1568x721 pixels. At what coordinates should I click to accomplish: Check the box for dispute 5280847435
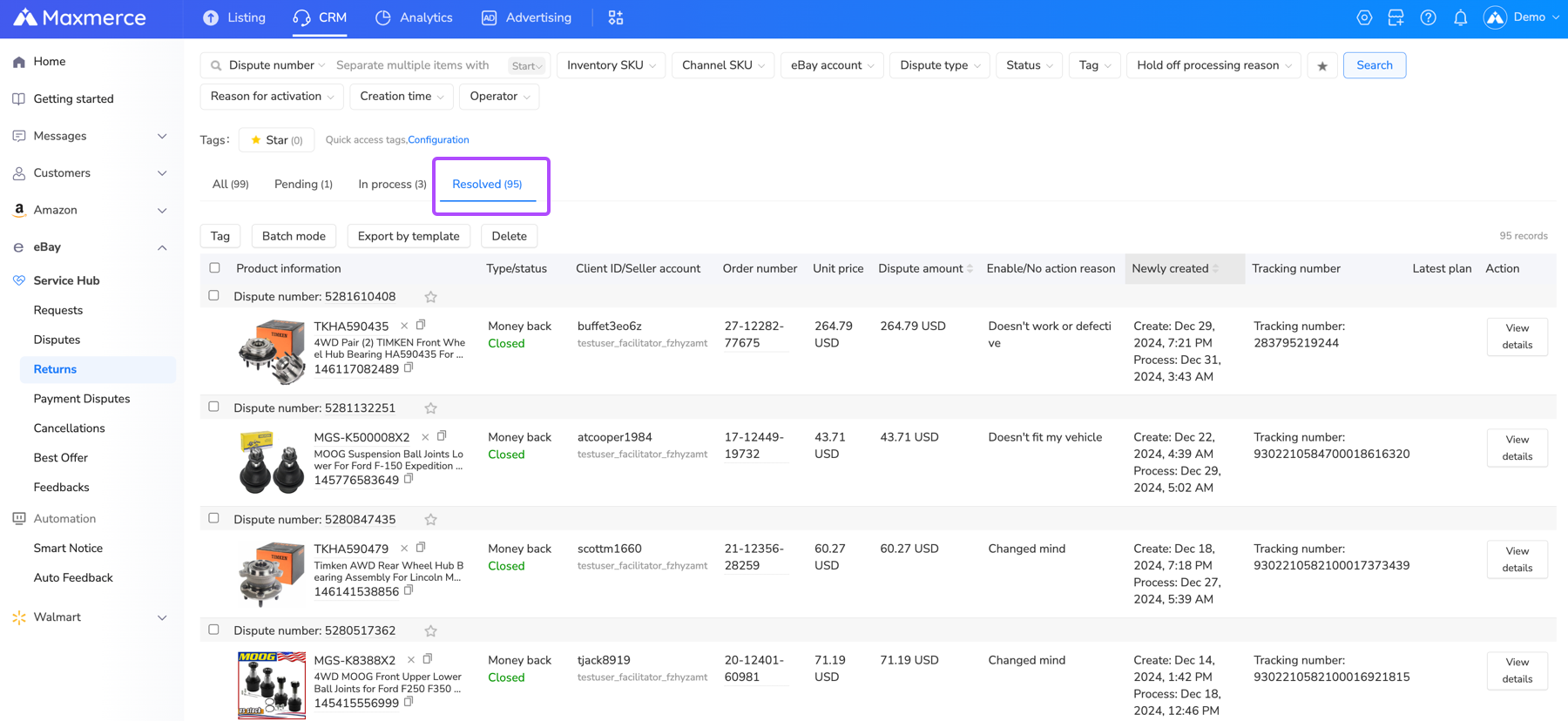(x=214, y=518)
